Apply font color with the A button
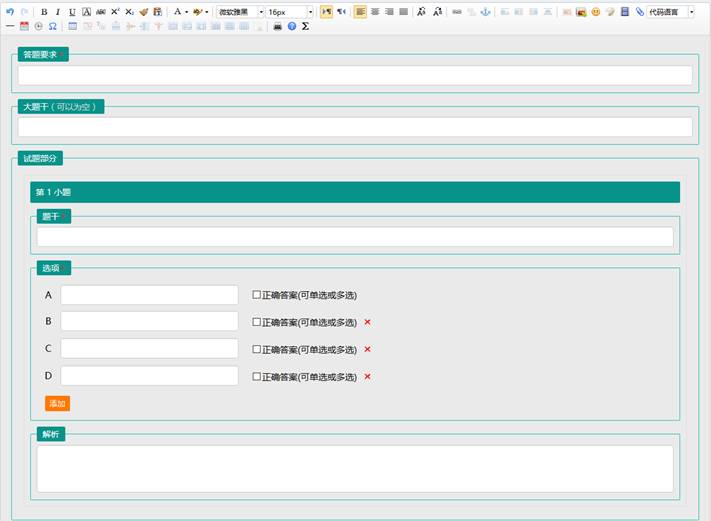The width and height of the screenshot is (711, 521). pos(177,12)
